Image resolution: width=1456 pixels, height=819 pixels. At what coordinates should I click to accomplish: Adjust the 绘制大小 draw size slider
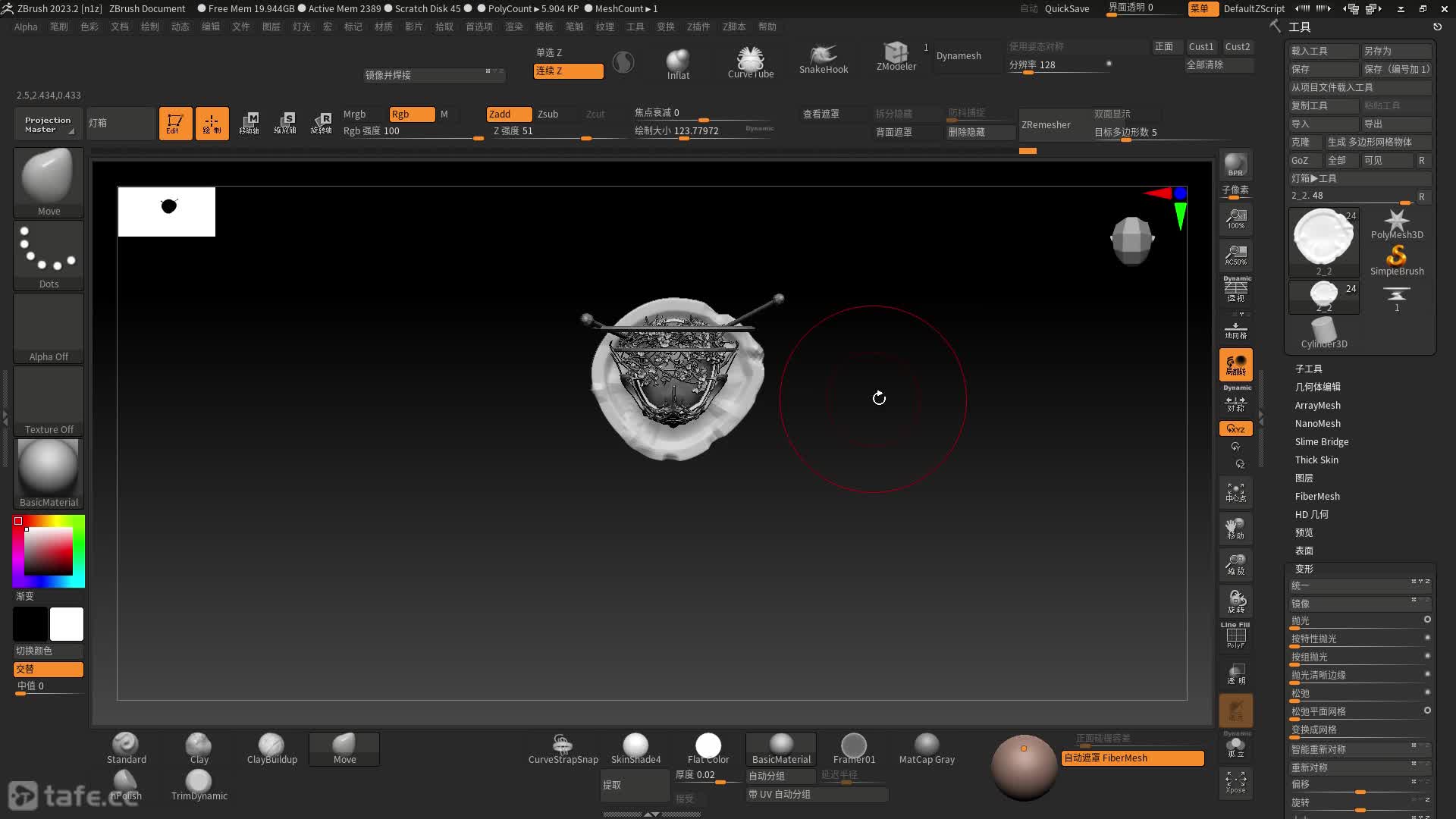(703, 131)
